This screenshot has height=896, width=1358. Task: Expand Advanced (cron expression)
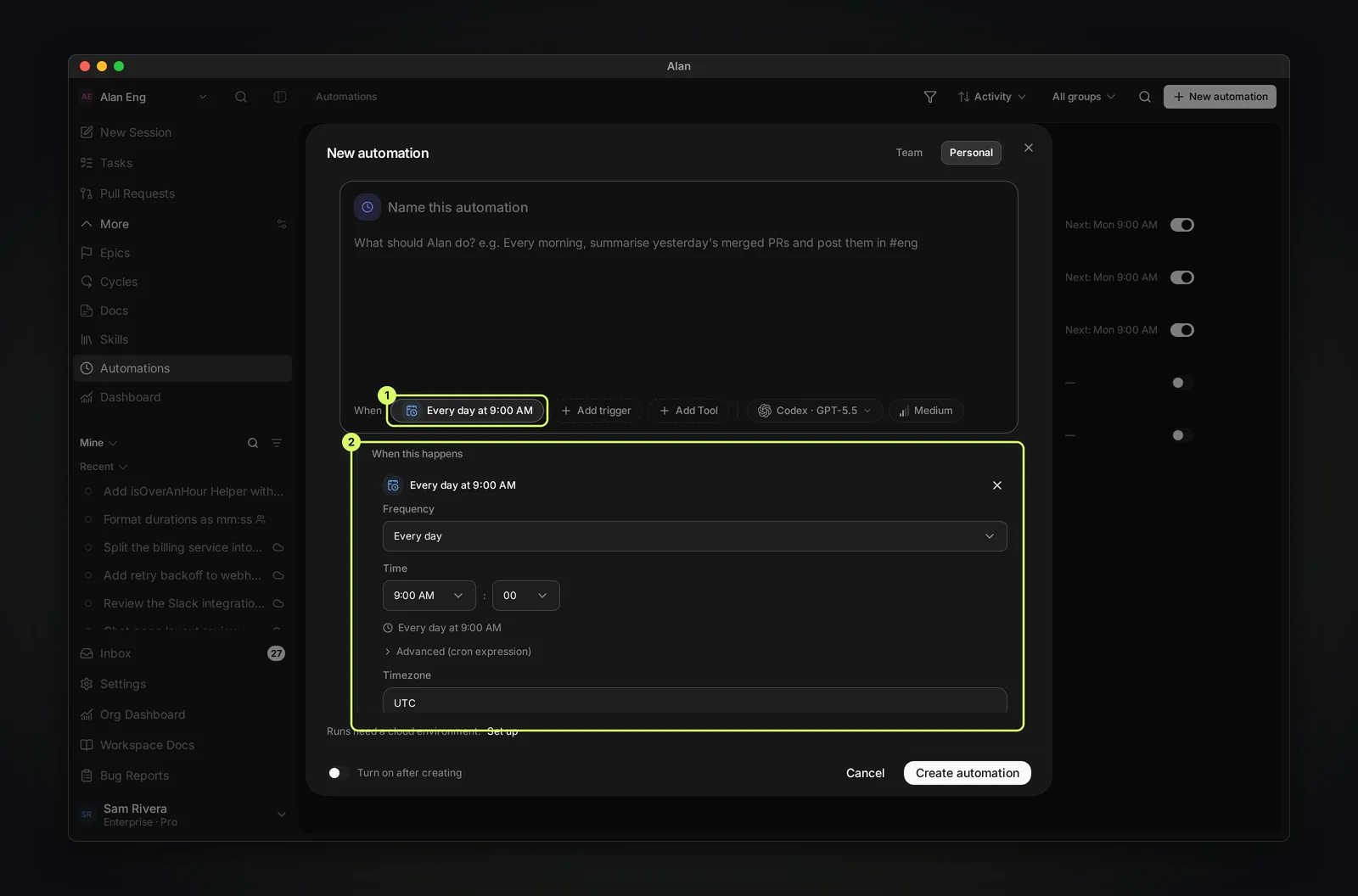coord(457,652)
